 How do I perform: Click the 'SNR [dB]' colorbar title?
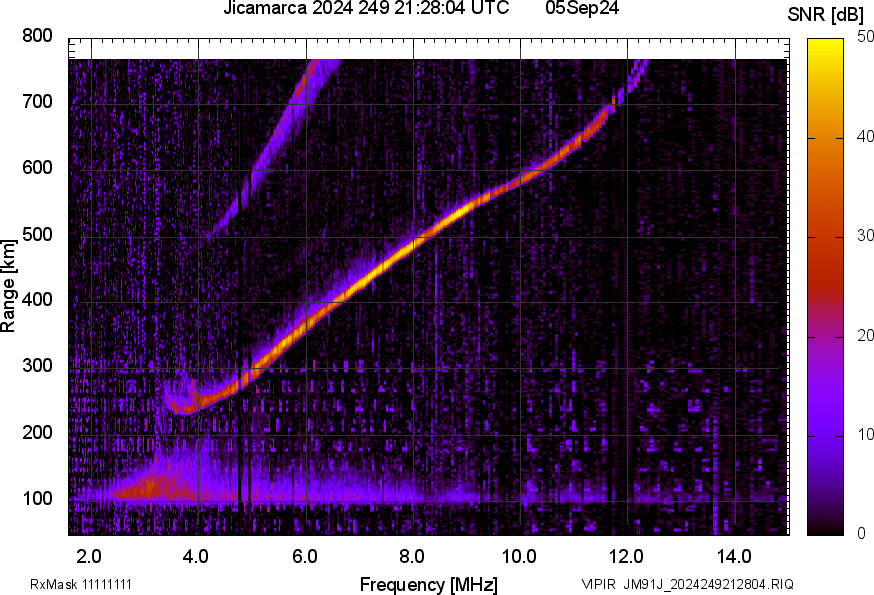pyautogui.click(x=825, y=15)
